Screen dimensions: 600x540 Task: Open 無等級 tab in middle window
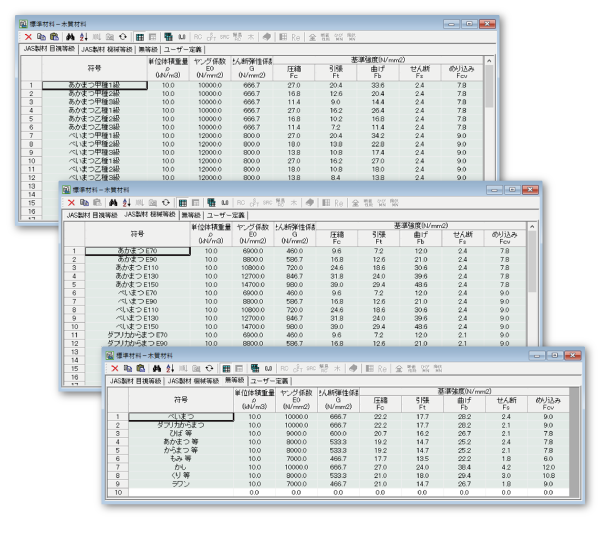[191, 215]
